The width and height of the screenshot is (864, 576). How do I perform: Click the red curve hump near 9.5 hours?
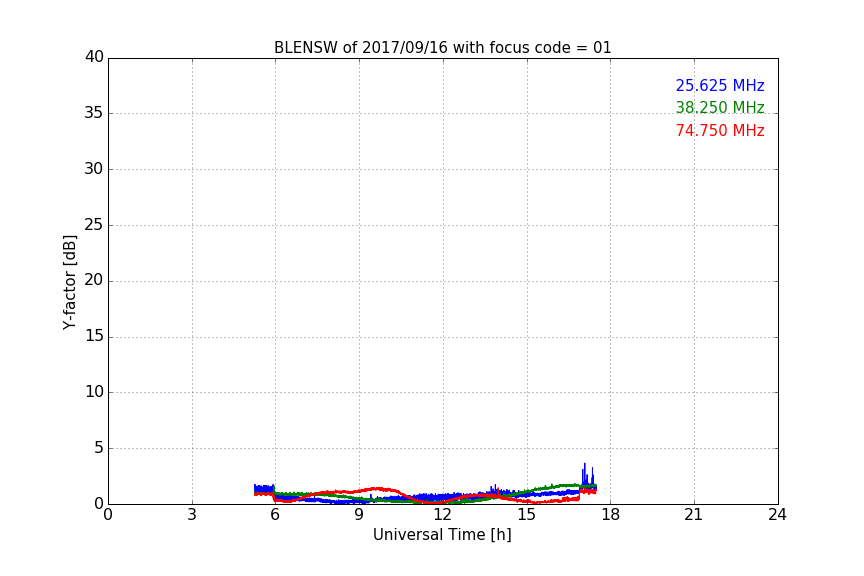click(x=377, y=489)
